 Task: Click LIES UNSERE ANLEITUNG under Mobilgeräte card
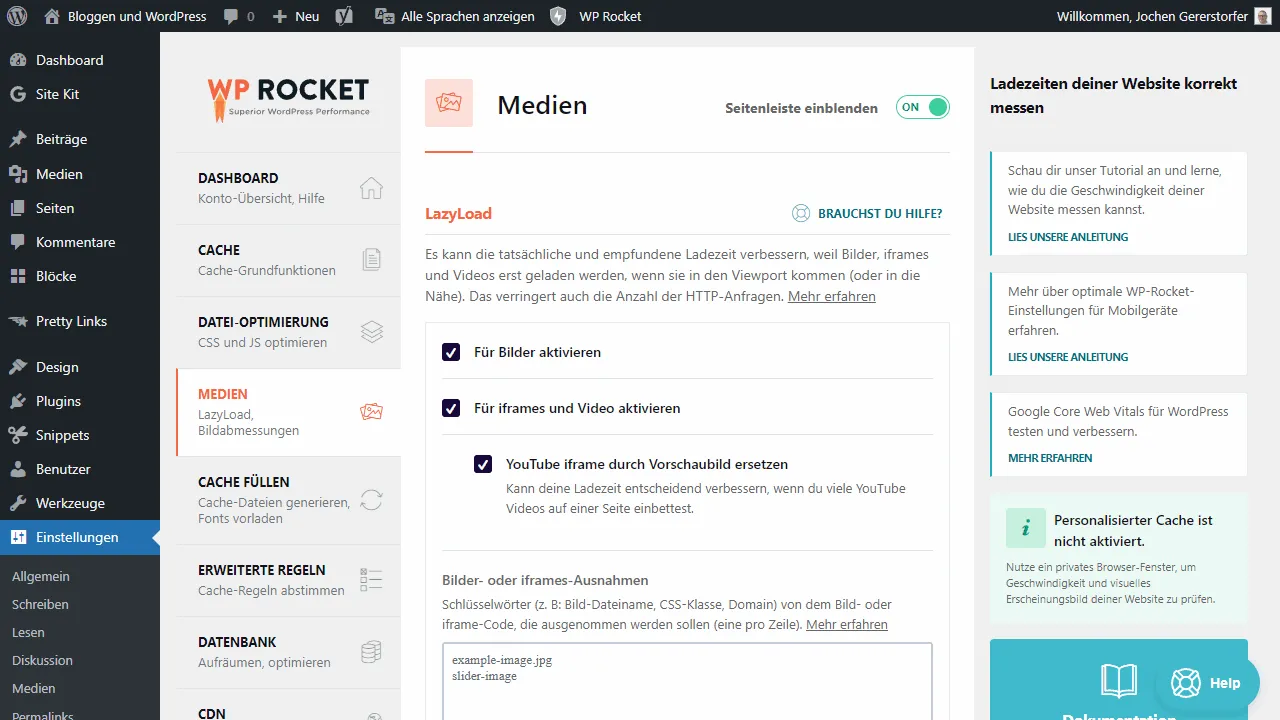point(1068,357)
